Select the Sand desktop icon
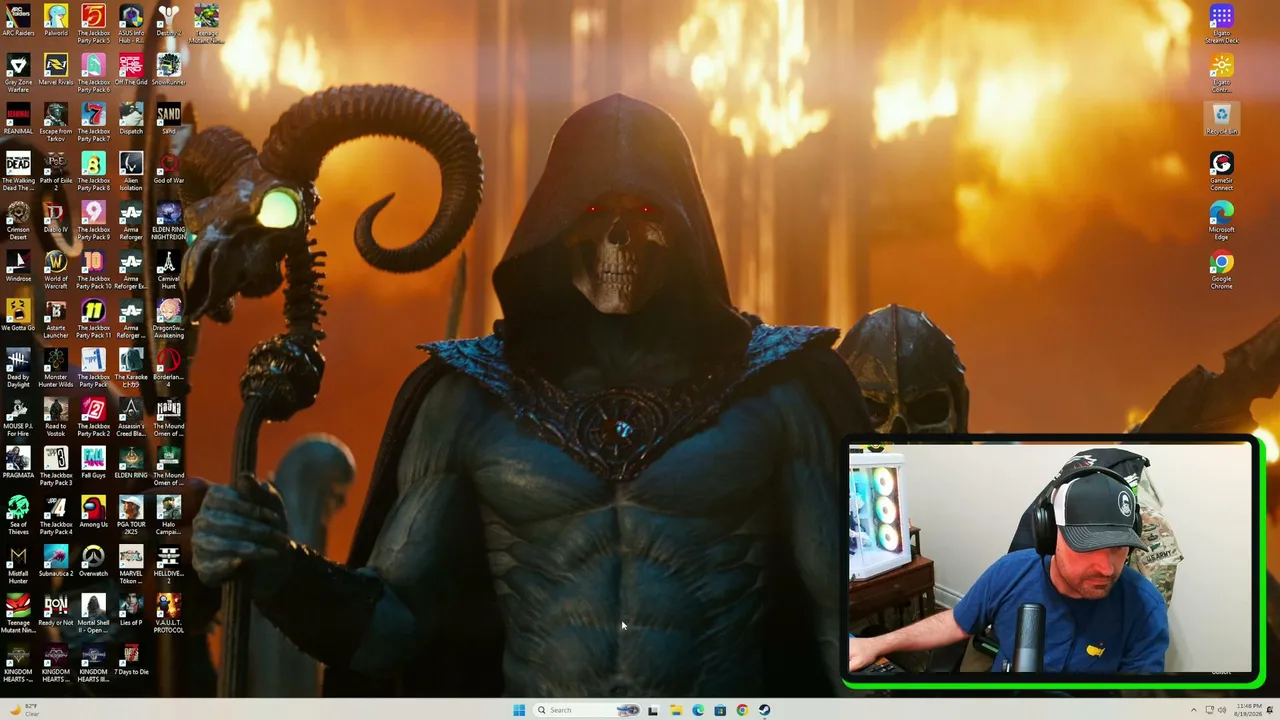Image resolution: width=1280 pixels, height=720 pixels. [169, 118]
